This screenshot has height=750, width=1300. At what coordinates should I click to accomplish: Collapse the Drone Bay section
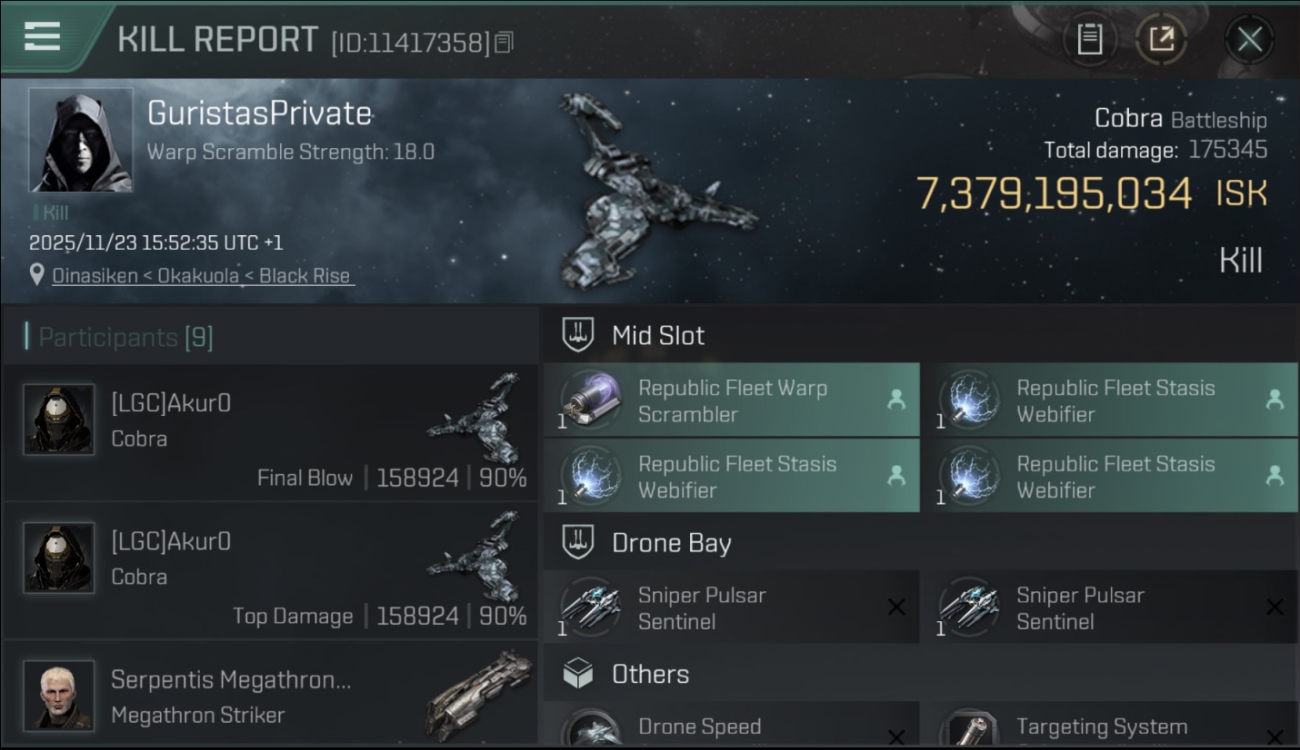671,543
